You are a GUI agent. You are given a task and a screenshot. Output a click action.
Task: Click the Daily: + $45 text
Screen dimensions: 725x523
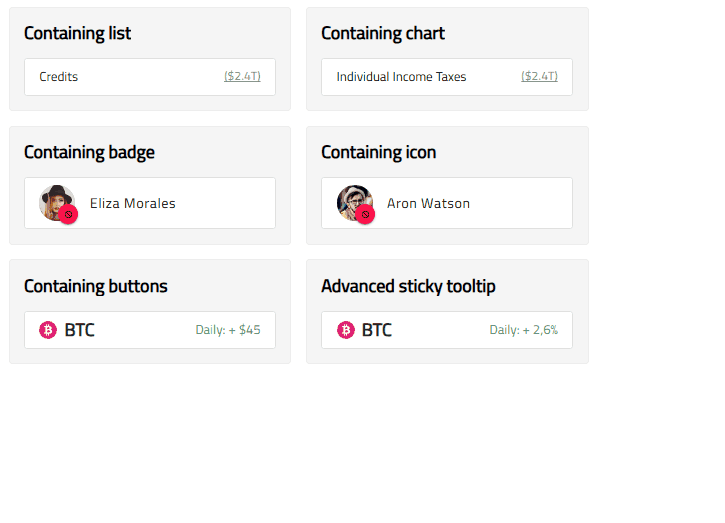click(228, 330)
